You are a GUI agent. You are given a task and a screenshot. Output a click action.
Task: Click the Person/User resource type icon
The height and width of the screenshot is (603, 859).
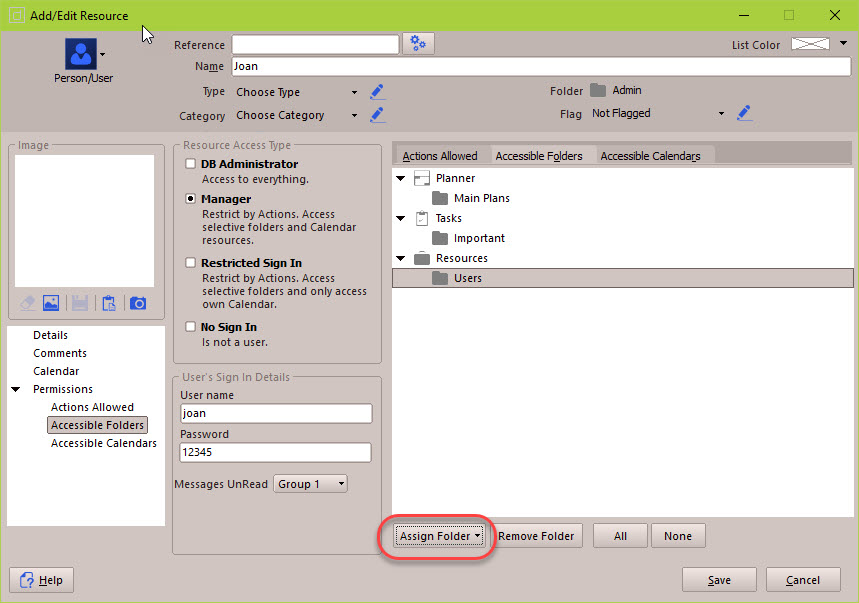pos(81,54)
